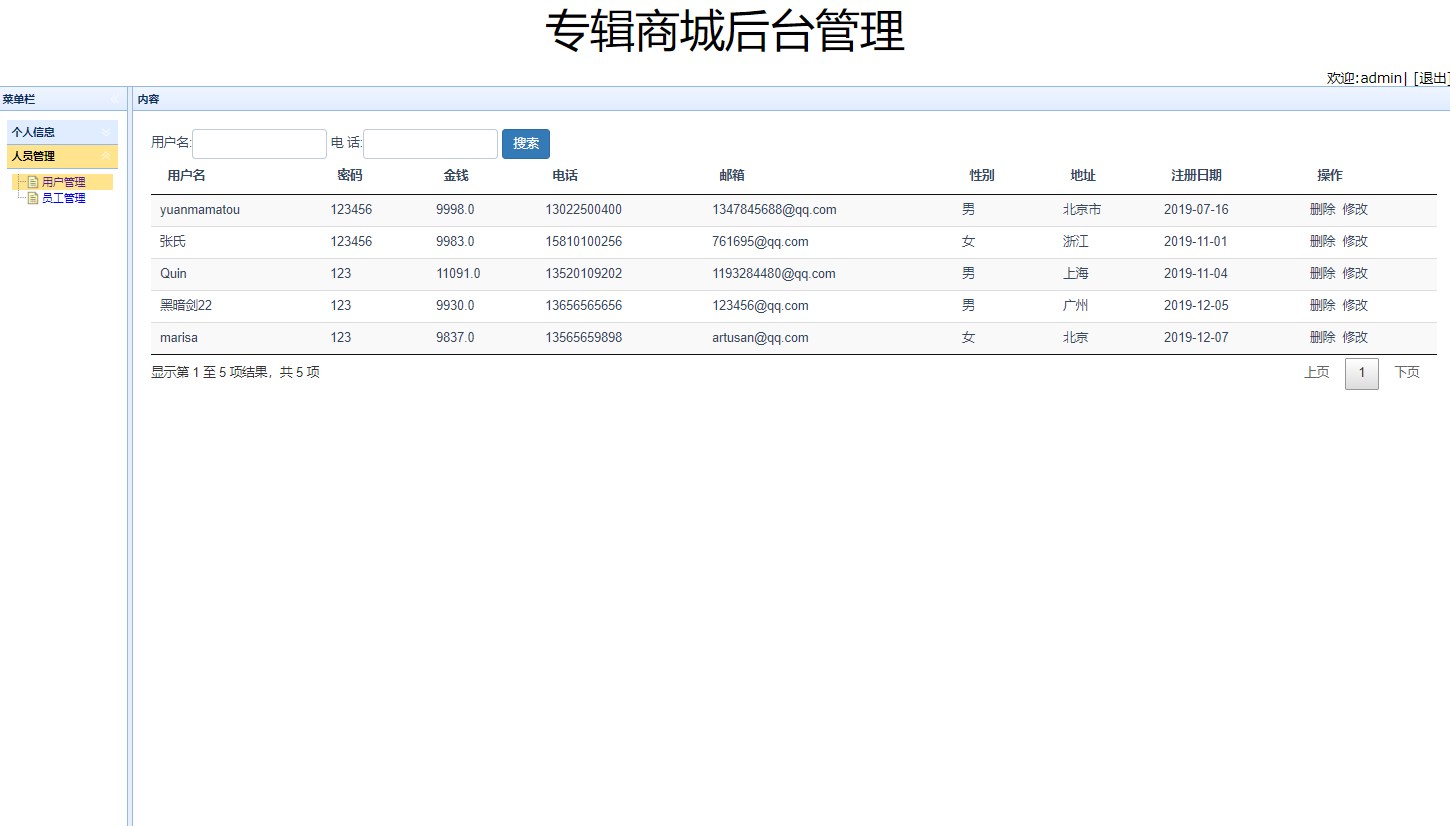Click the 用户名 search input field
This screenshot has height=826, width=1450.
[258, 143]
